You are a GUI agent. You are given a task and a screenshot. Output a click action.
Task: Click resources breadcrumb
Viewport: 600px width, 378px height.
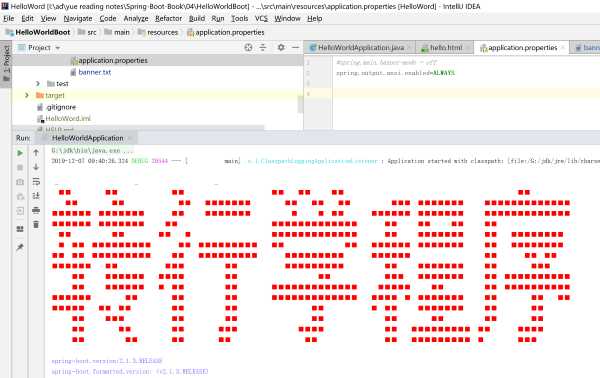click(x=158, y=33)
